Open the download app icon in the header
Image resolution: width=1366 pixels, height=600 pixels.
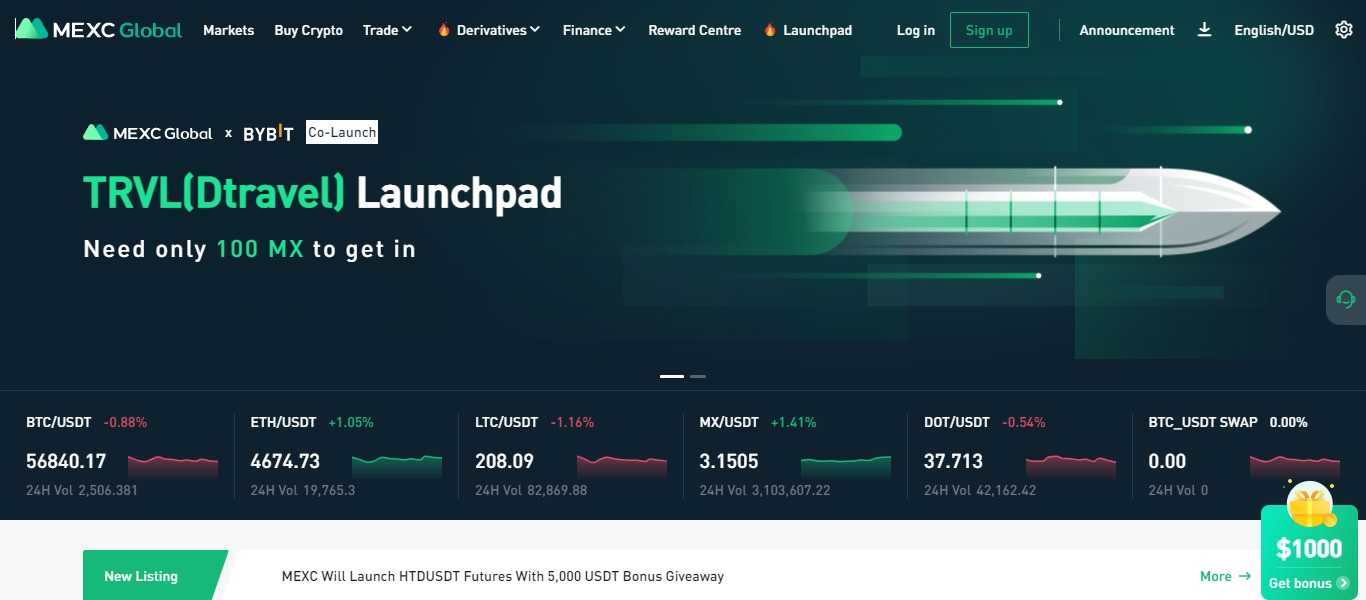(1204, 30)
